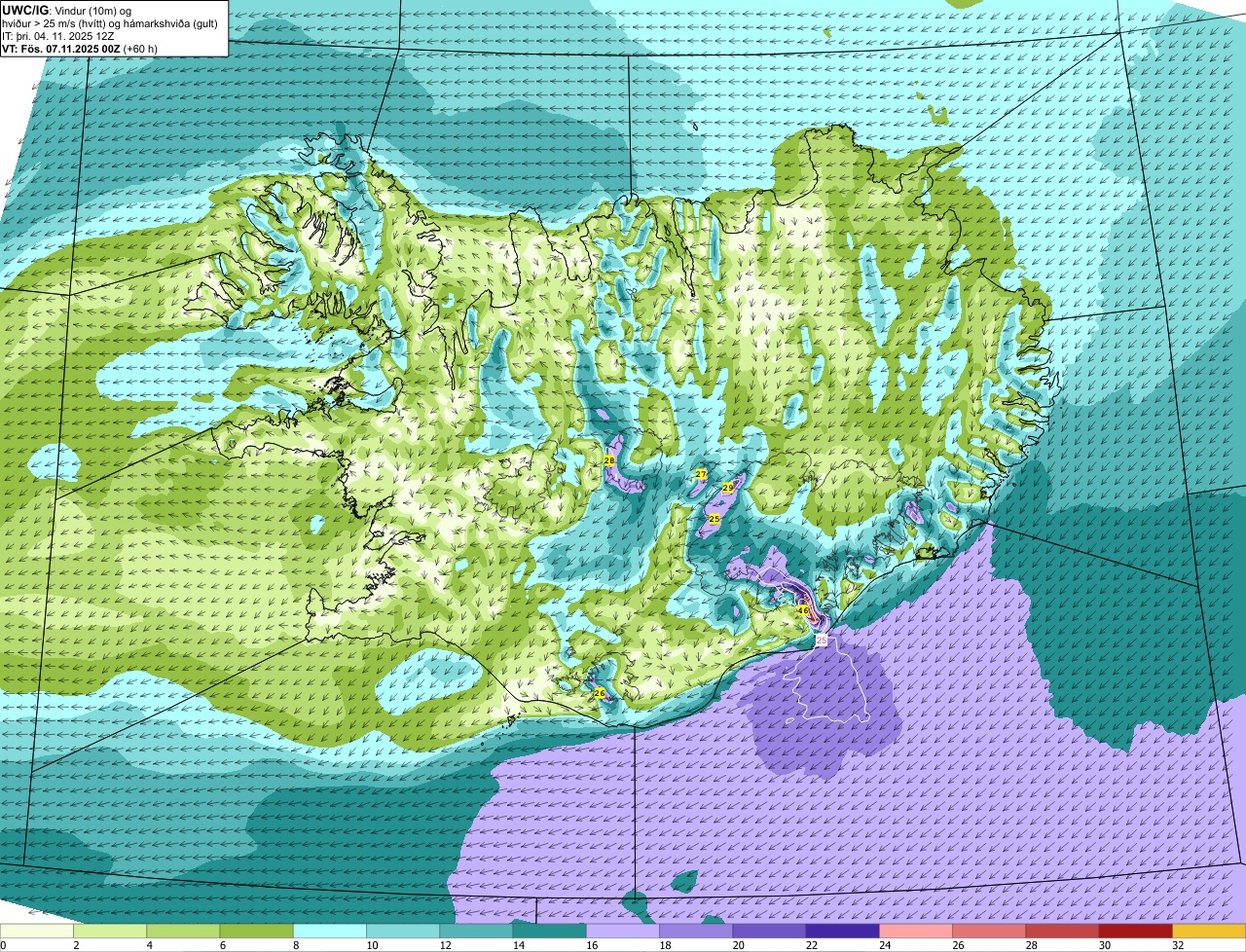Click the legend tick number 32

pyautogui.click(x=1178, y=945)
